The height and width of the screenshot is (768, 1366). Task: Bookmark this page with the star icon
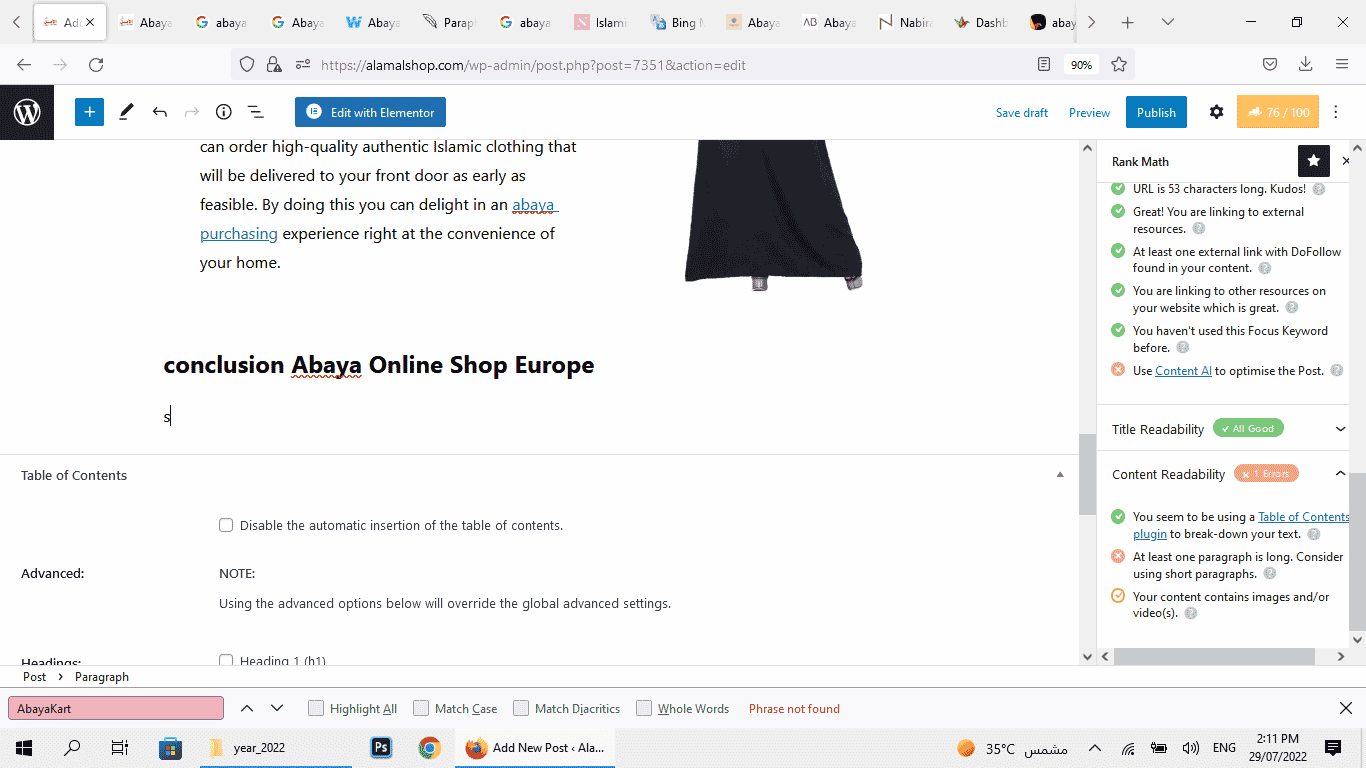coord(1119,65)
